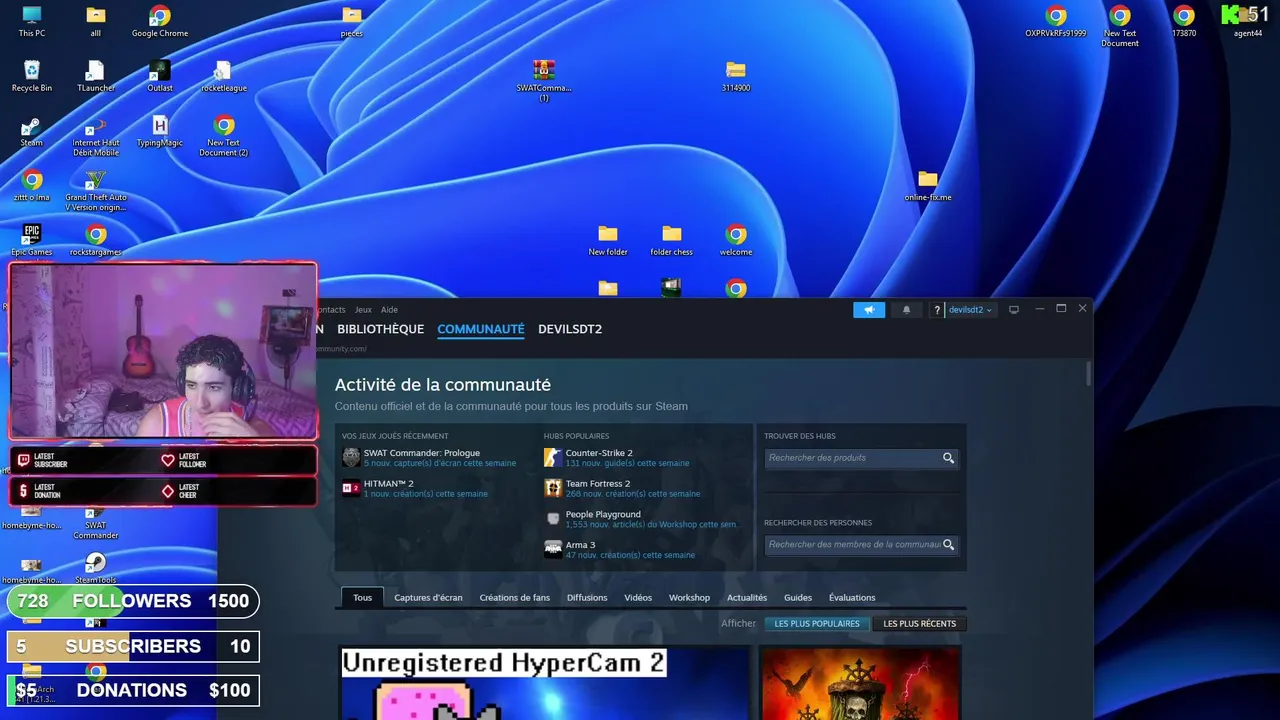The image size is (1280, 720).
Task: Open the online-fix.me folder
Action: click(928, 186)
